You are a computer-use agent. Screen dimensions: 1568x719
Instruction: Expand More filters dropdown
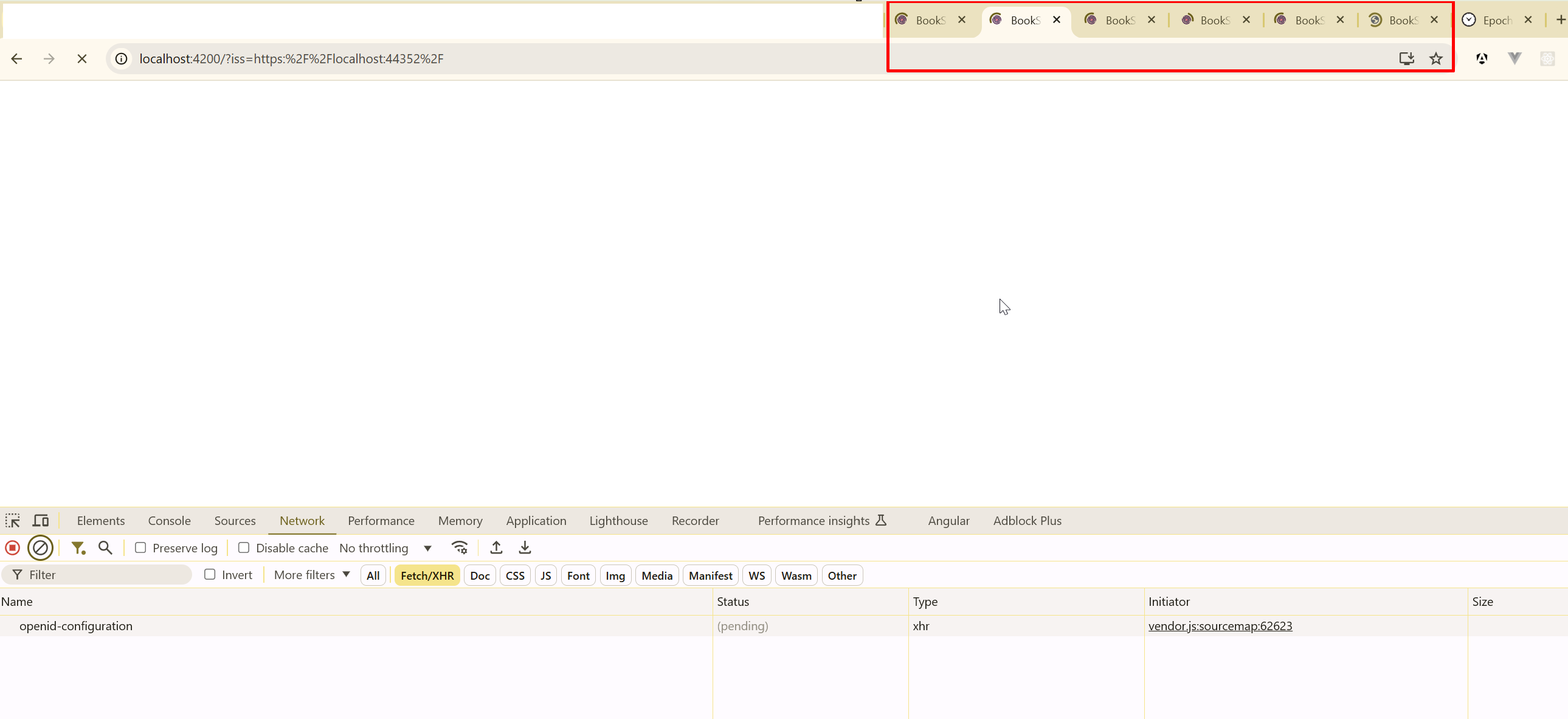[x=312, y=575]
